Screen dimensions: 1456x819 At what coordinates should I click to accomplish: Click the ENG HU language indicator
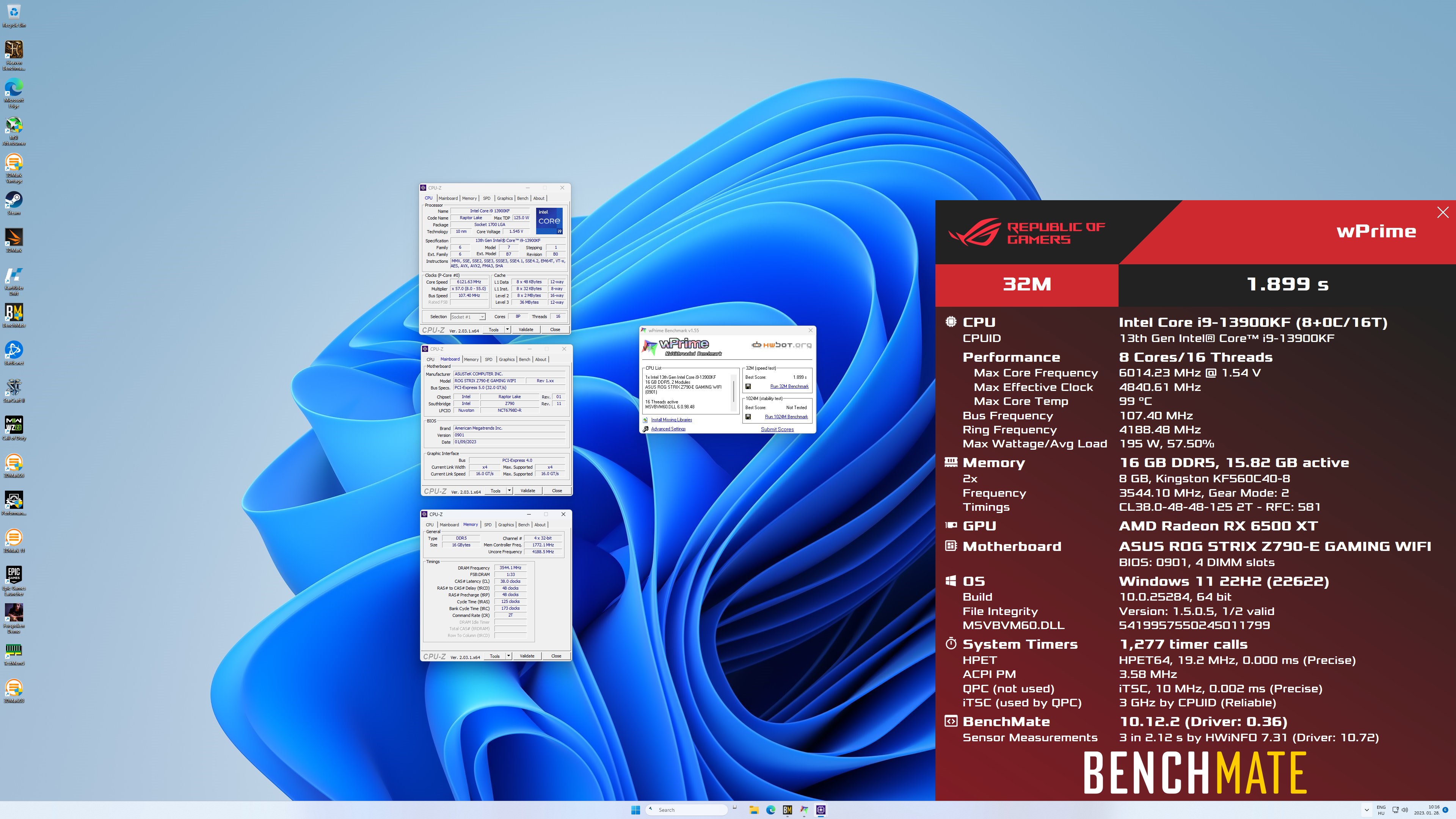point(1381,810)
